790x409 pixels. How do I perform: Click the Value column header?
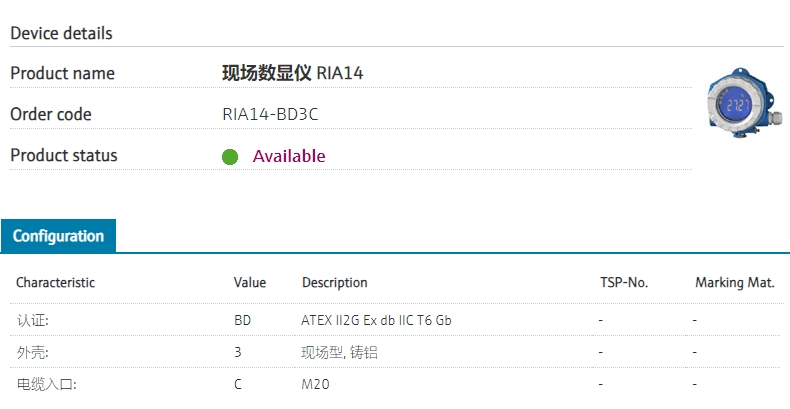[x=250, y=283]
